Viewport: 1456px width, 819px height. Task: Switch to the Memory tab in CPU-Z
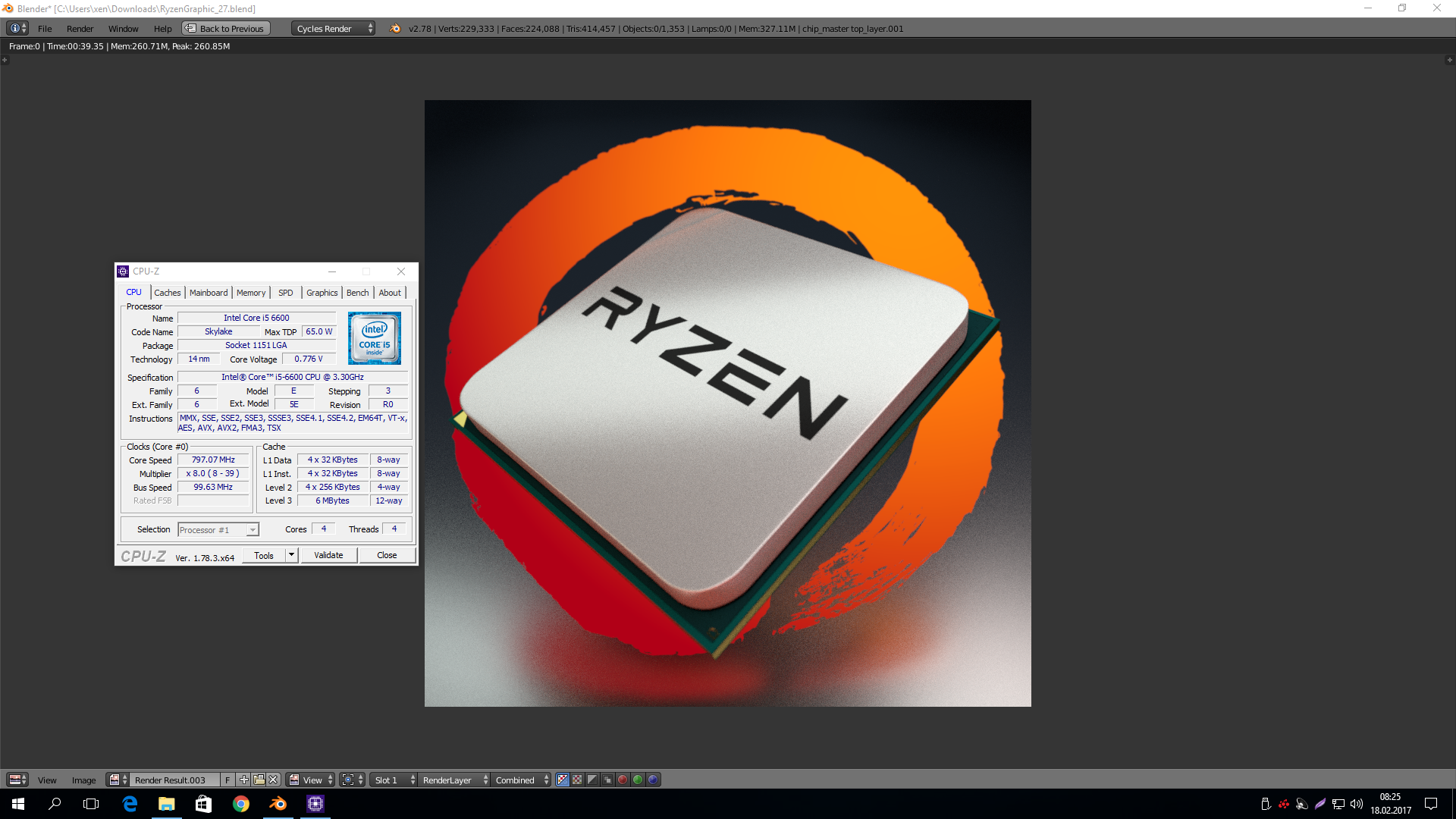[251, 293]
